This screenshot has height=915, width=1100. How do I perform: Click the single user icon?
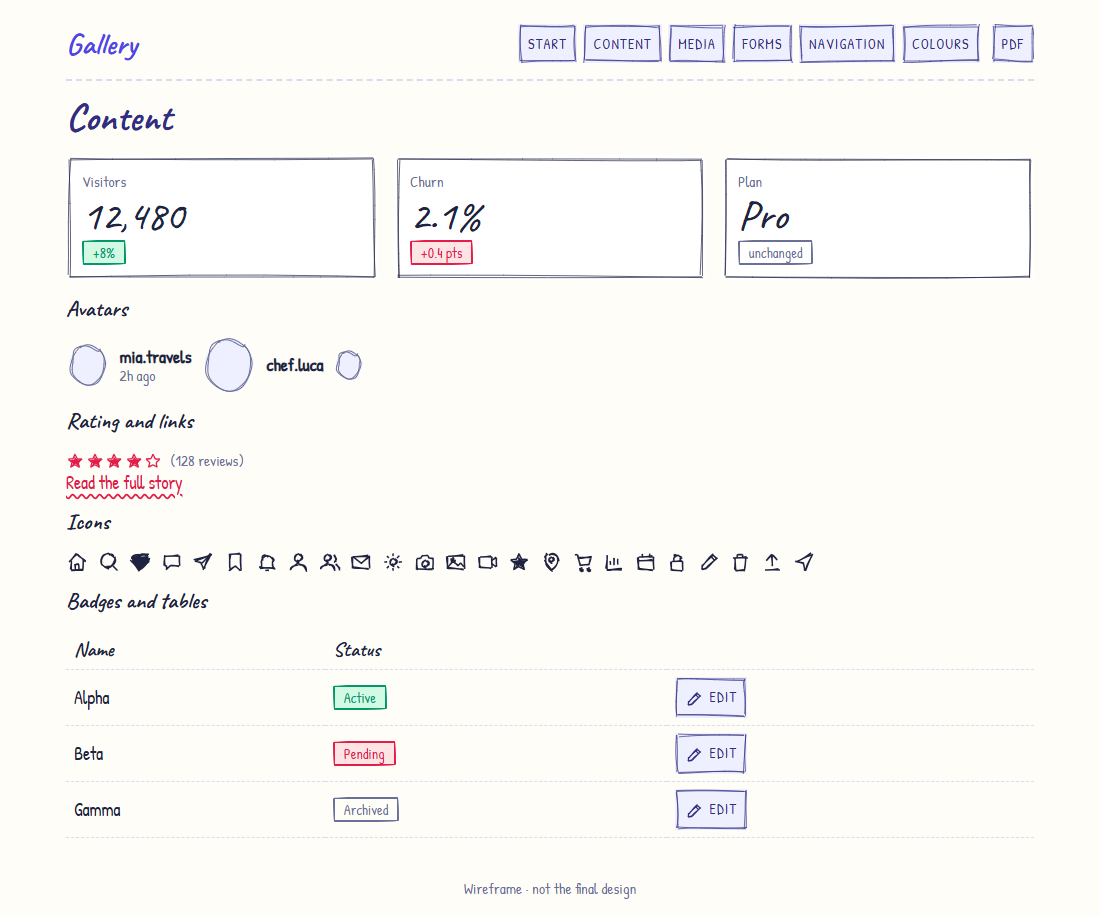pyautogui.click(x=298, y=562)
